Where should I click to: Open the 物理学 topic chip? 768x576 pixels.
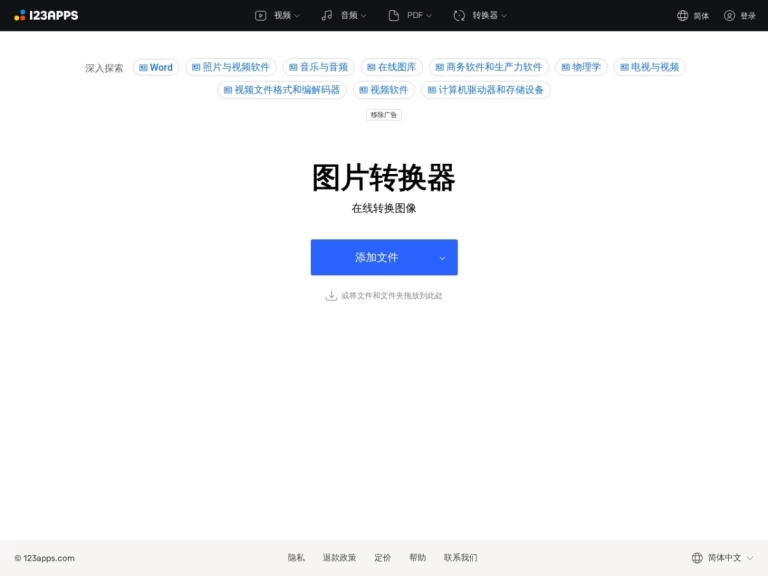(581, 67)
